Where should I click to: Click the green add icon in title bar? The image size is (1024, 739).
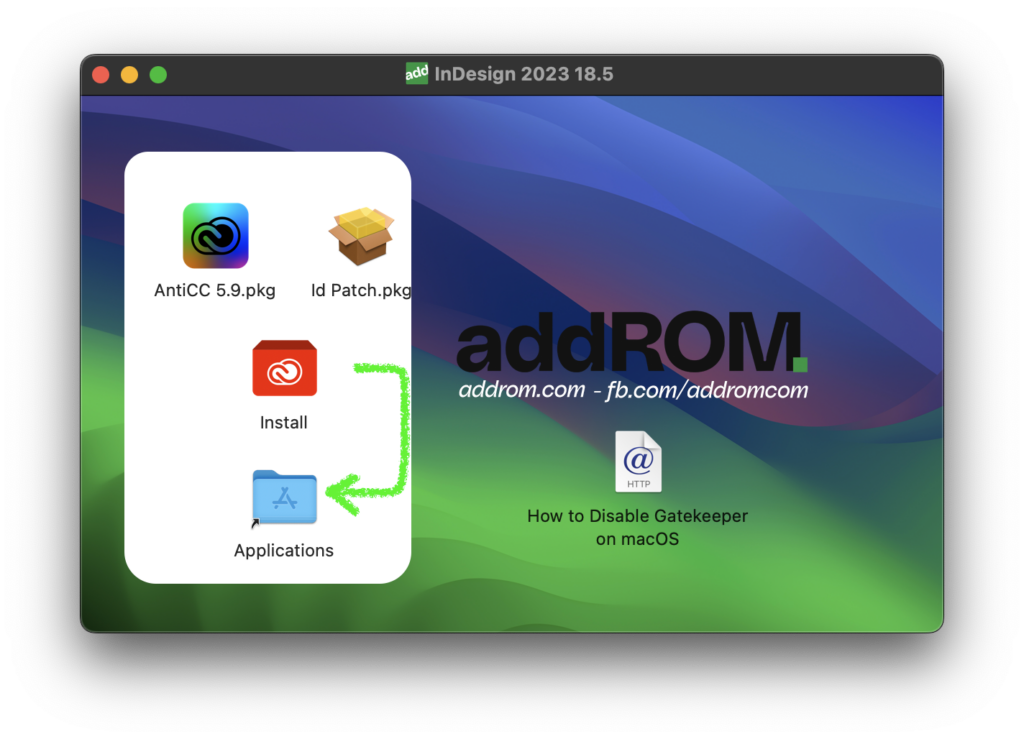click(417, 74)
